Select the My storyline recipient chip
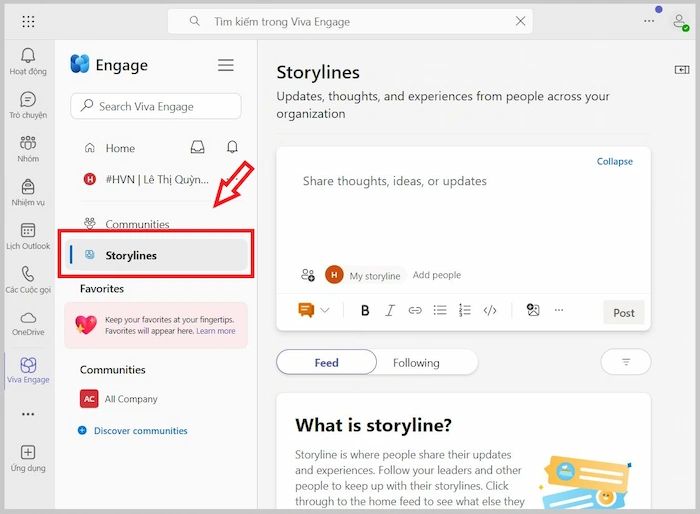Screen dimensions: 700x514 pos(365,275)
